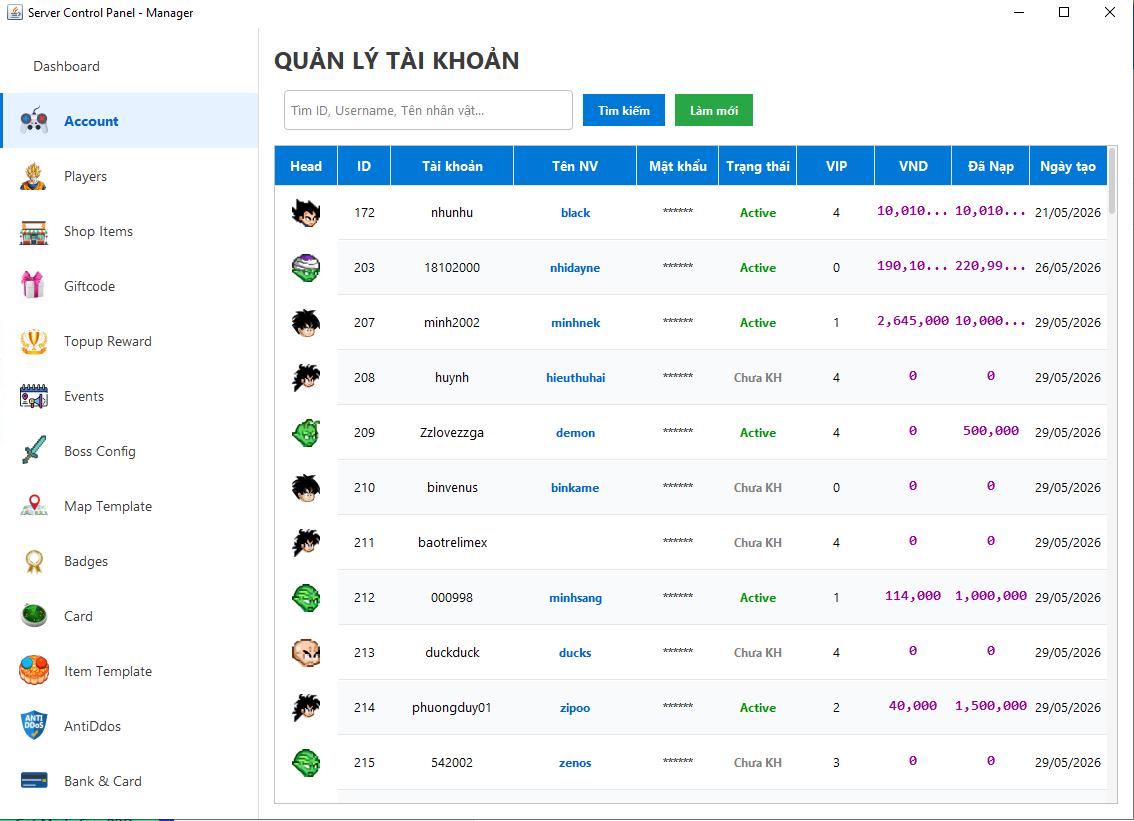Click the Events calendar icon
Viewport: 1134px width, 821px height.
(x=34, y=396)
